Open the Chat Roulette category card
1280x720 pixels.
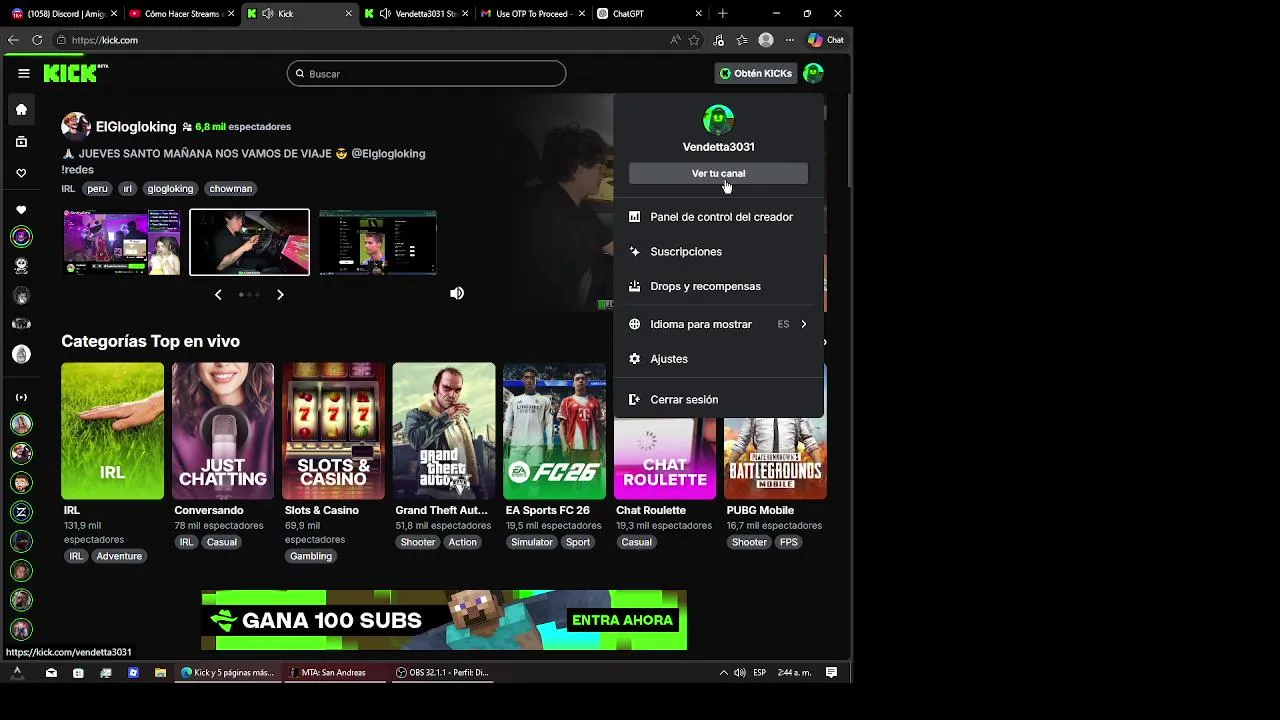tap(665, 458)
